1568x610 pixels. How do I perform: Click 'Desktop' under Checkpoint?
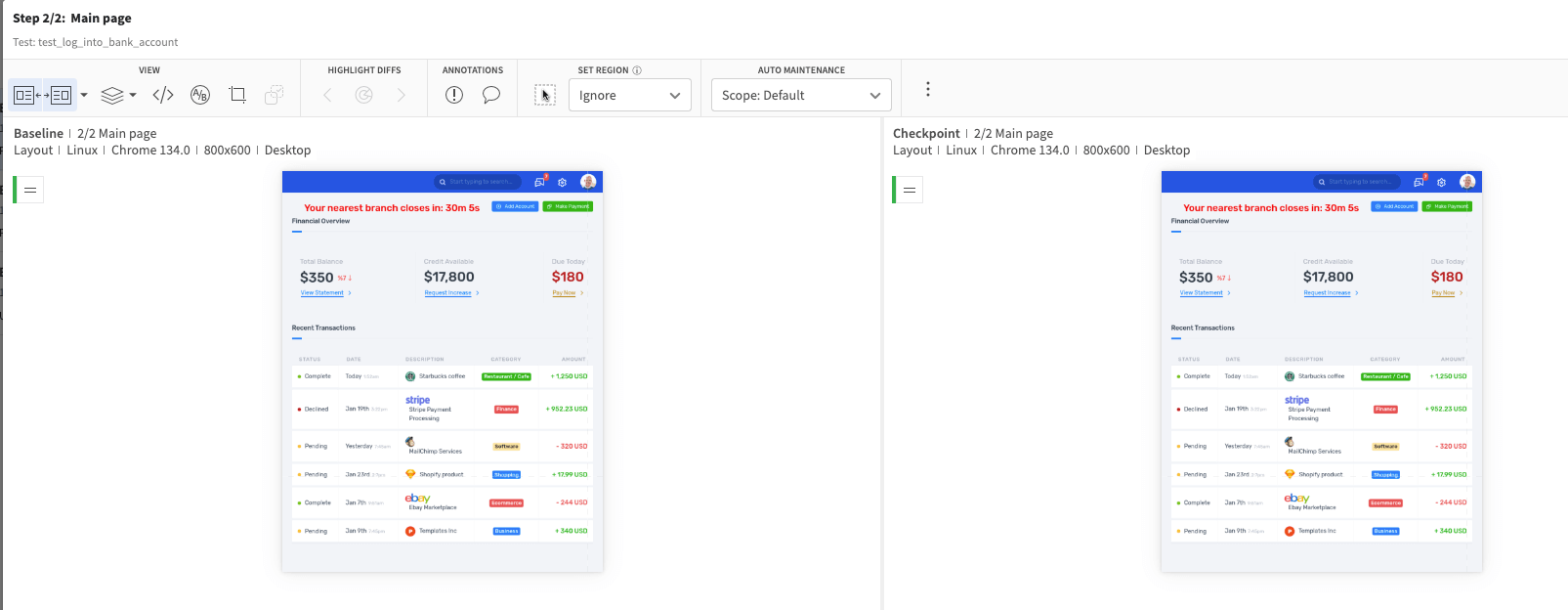point(1166,150)
